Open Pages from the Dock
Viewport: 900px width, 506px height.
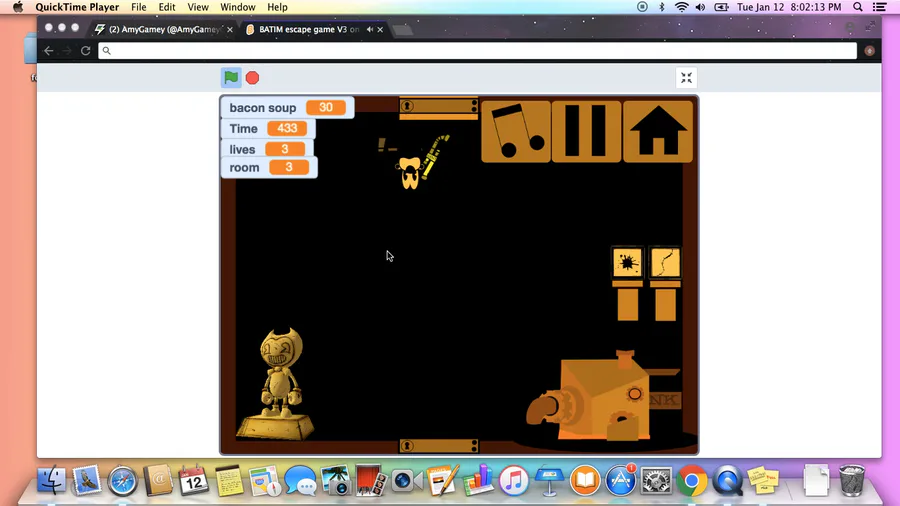pyautogui.click(x=443, y=480)
